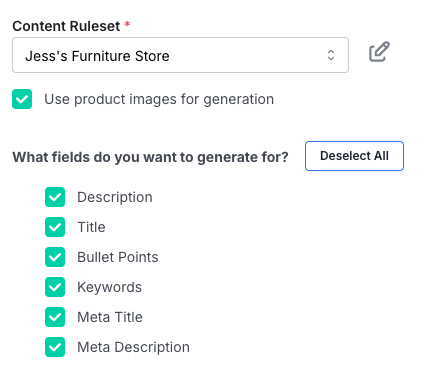Uncheck the Title field checkbox
The image size is (432, 384).
tap(55, 227)
